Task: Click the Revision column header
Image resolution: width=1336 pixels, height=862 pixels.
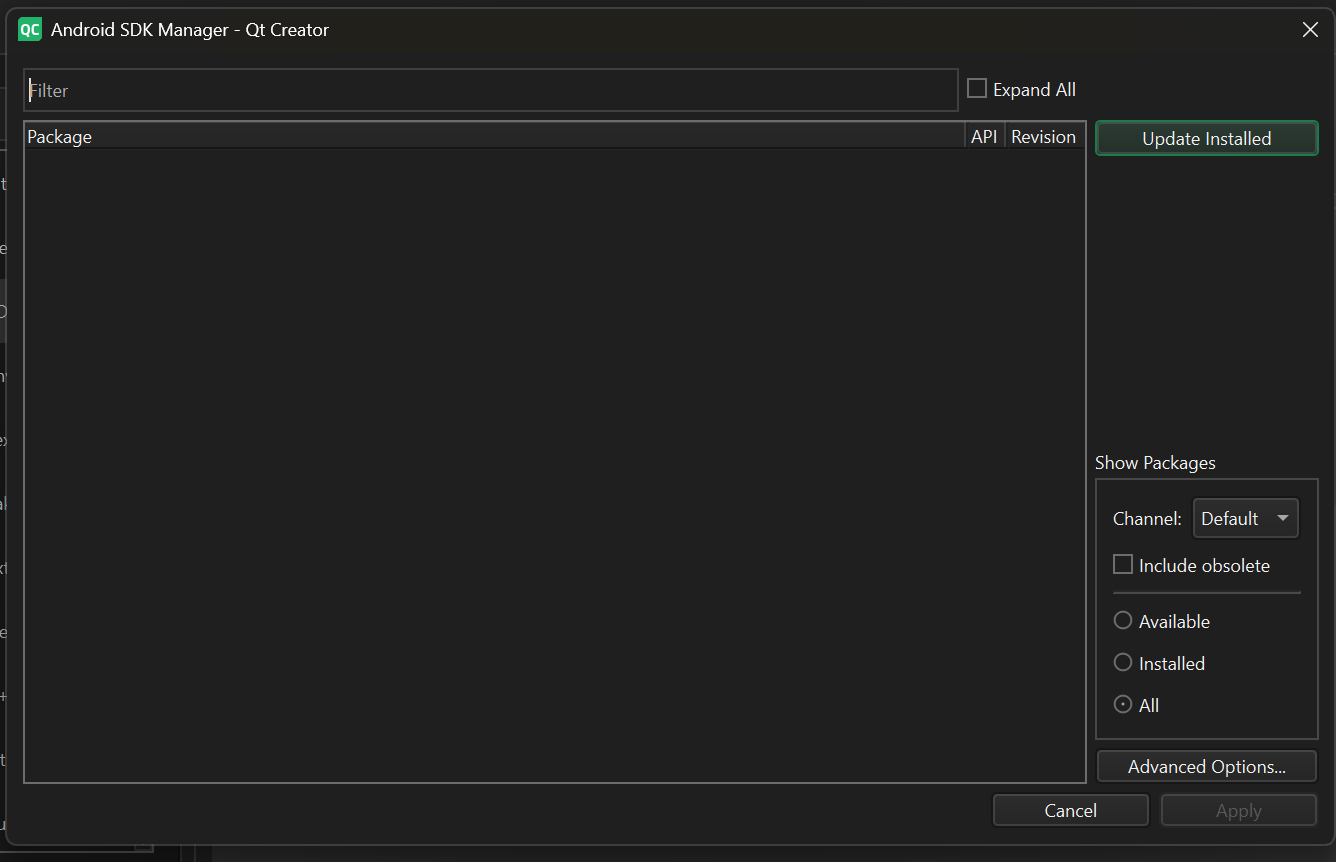Action: tap(1044, 137)
